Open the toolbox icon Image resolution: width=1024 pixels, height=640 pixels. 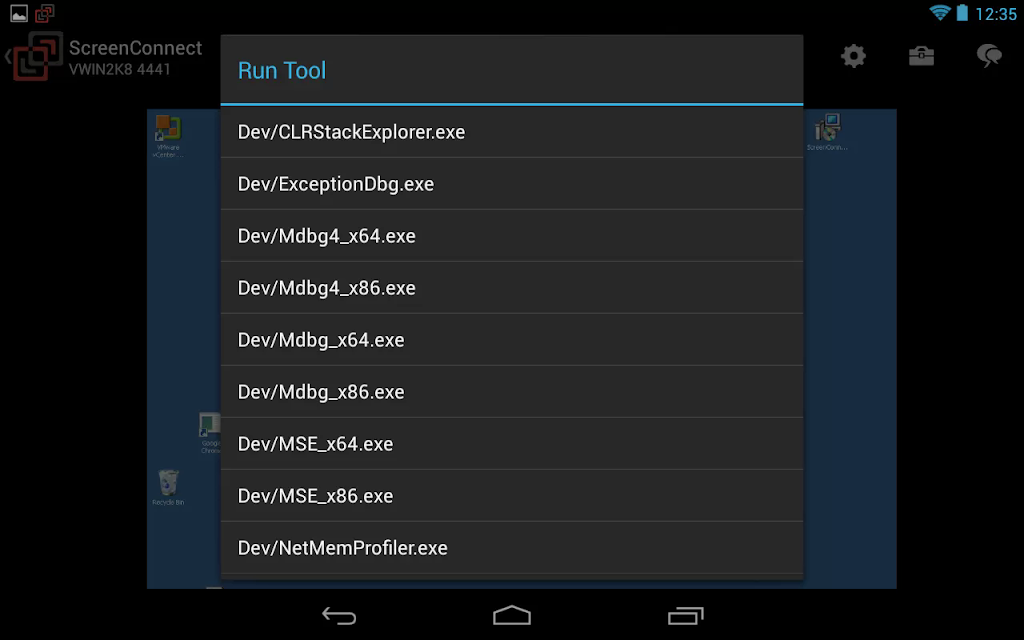pos(921,56)
